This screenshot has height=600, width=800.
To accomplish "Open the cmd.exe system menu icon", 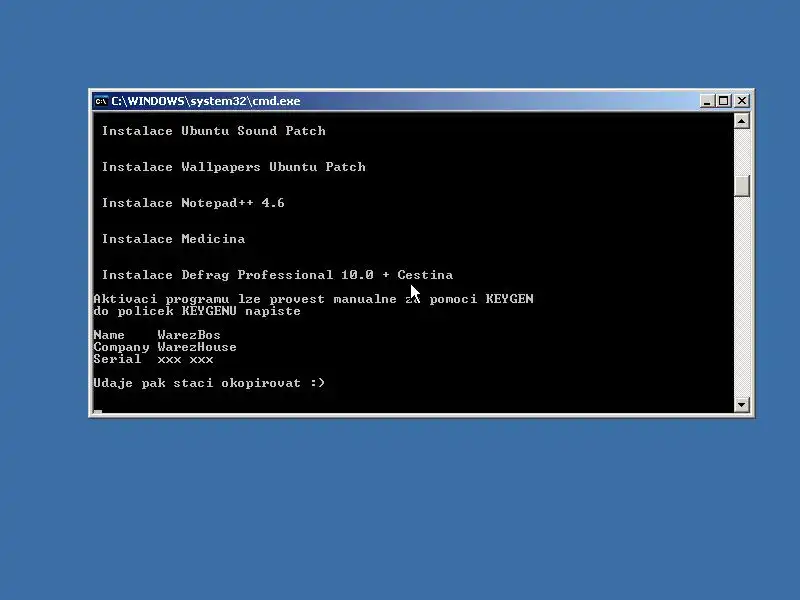I will point(101,101).
